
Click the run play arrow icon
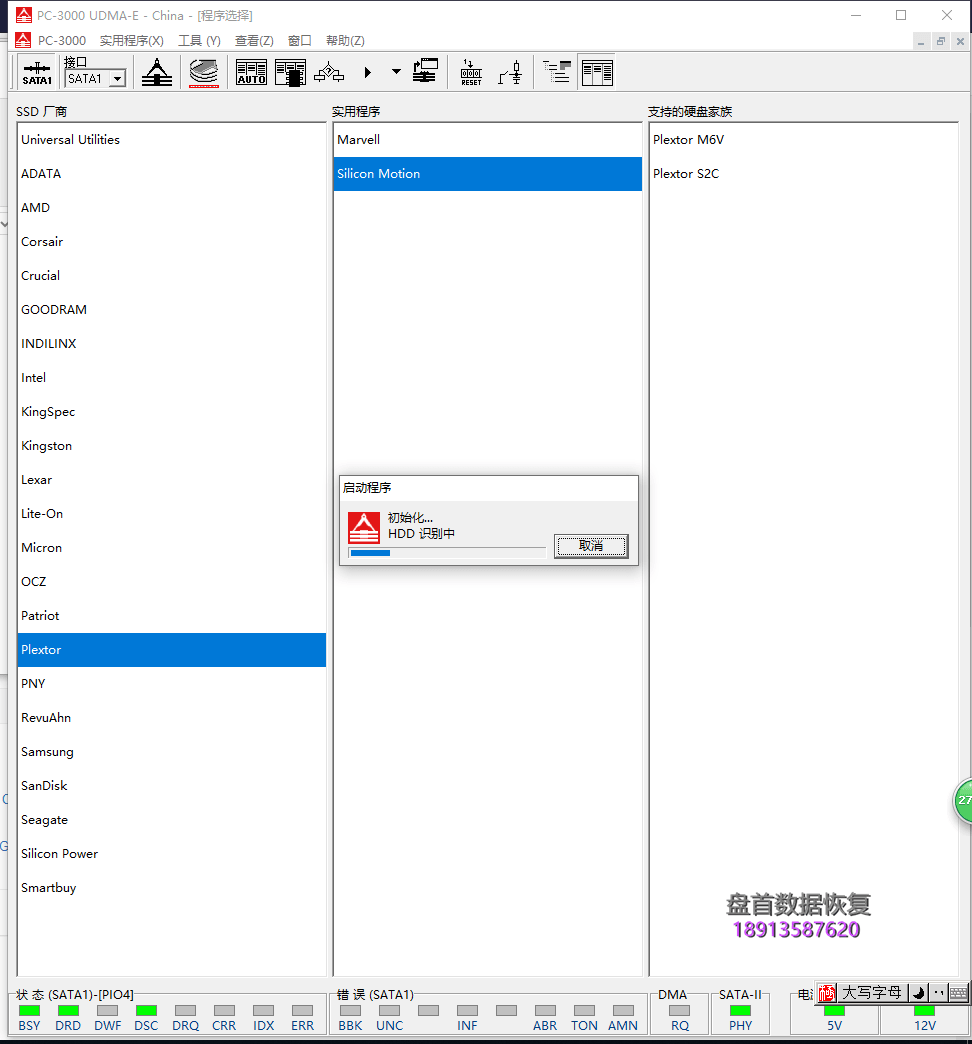pos(367,73)
